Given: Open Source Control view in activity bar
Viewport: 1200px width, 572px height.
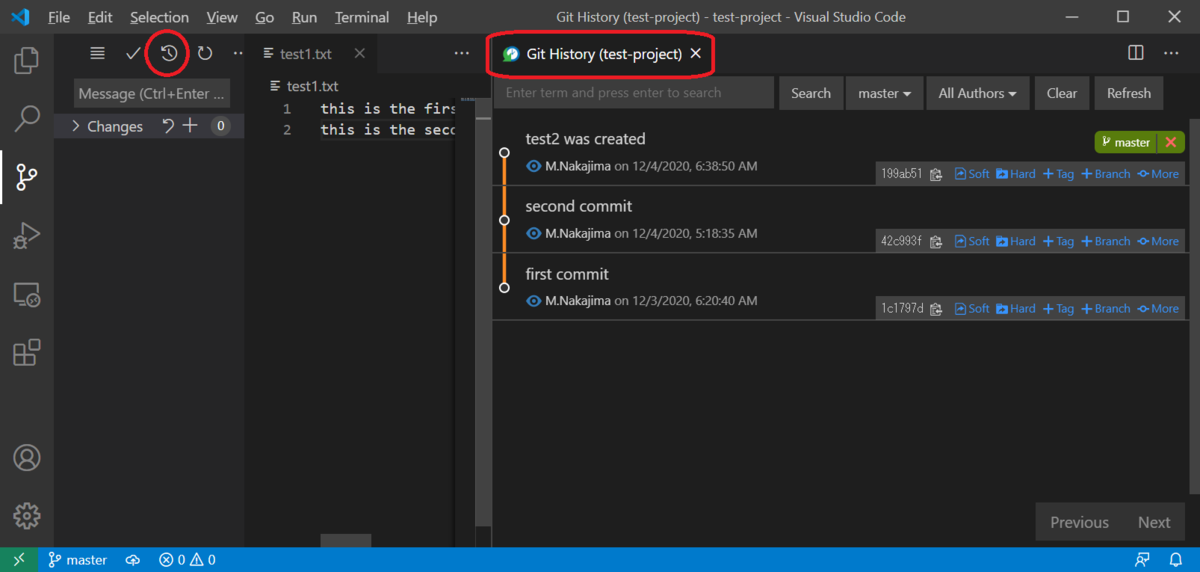Looking at the screenshot, I should tap(27, 178).
